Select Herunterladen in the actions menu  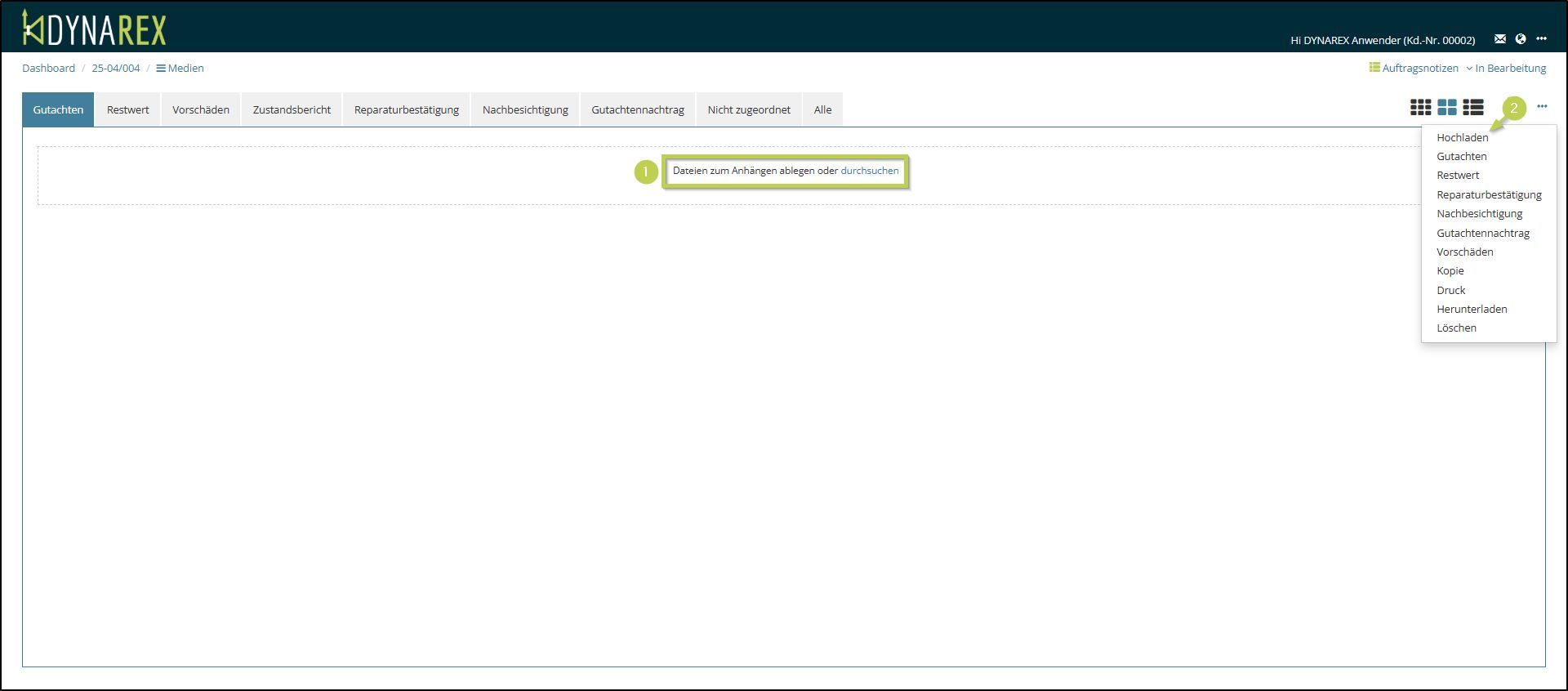tap(1472, 309)
